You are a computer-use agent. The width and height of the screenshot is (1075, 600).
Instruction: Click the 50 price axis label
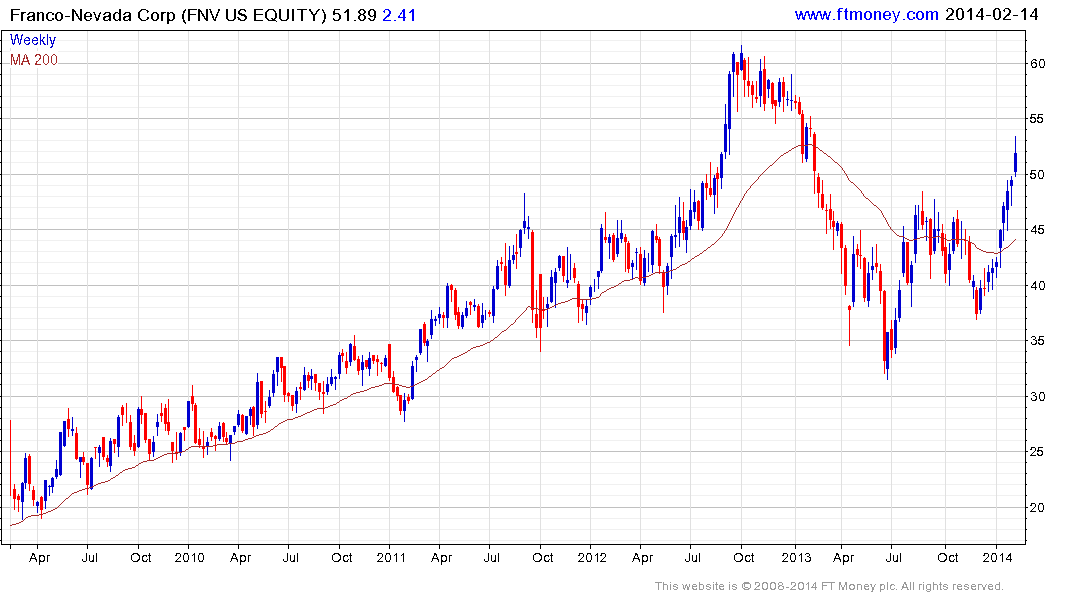pyautogui.click(x=1038, y=175)
